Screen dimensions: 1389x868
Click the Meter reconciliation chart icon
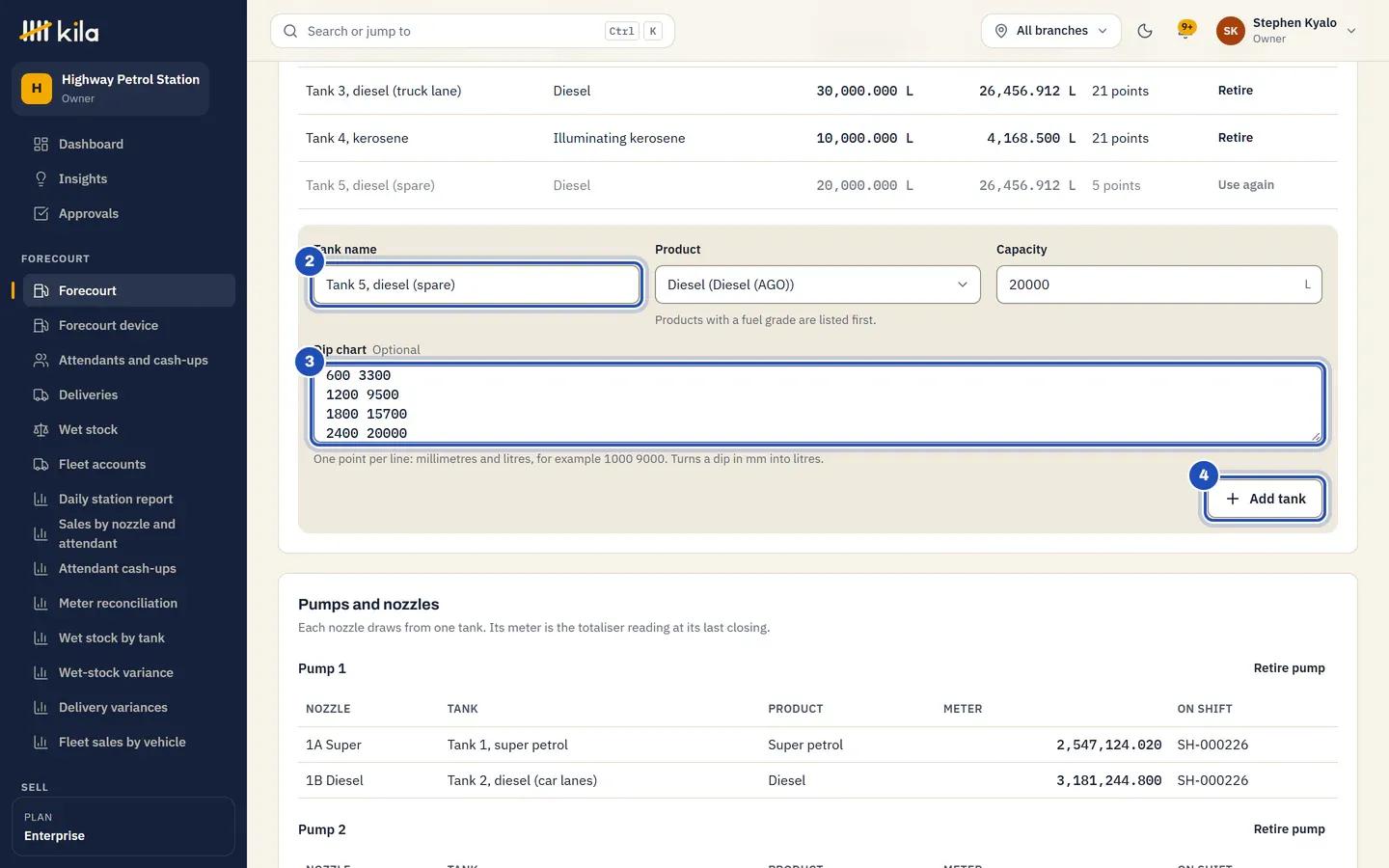point(41,604)
